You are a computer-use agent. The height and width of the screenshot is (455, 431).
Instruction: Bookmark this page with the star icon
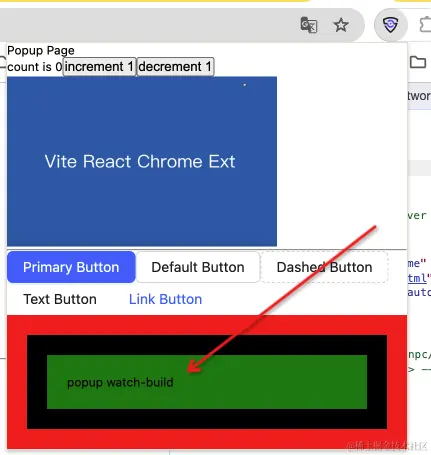coord(341,25)
